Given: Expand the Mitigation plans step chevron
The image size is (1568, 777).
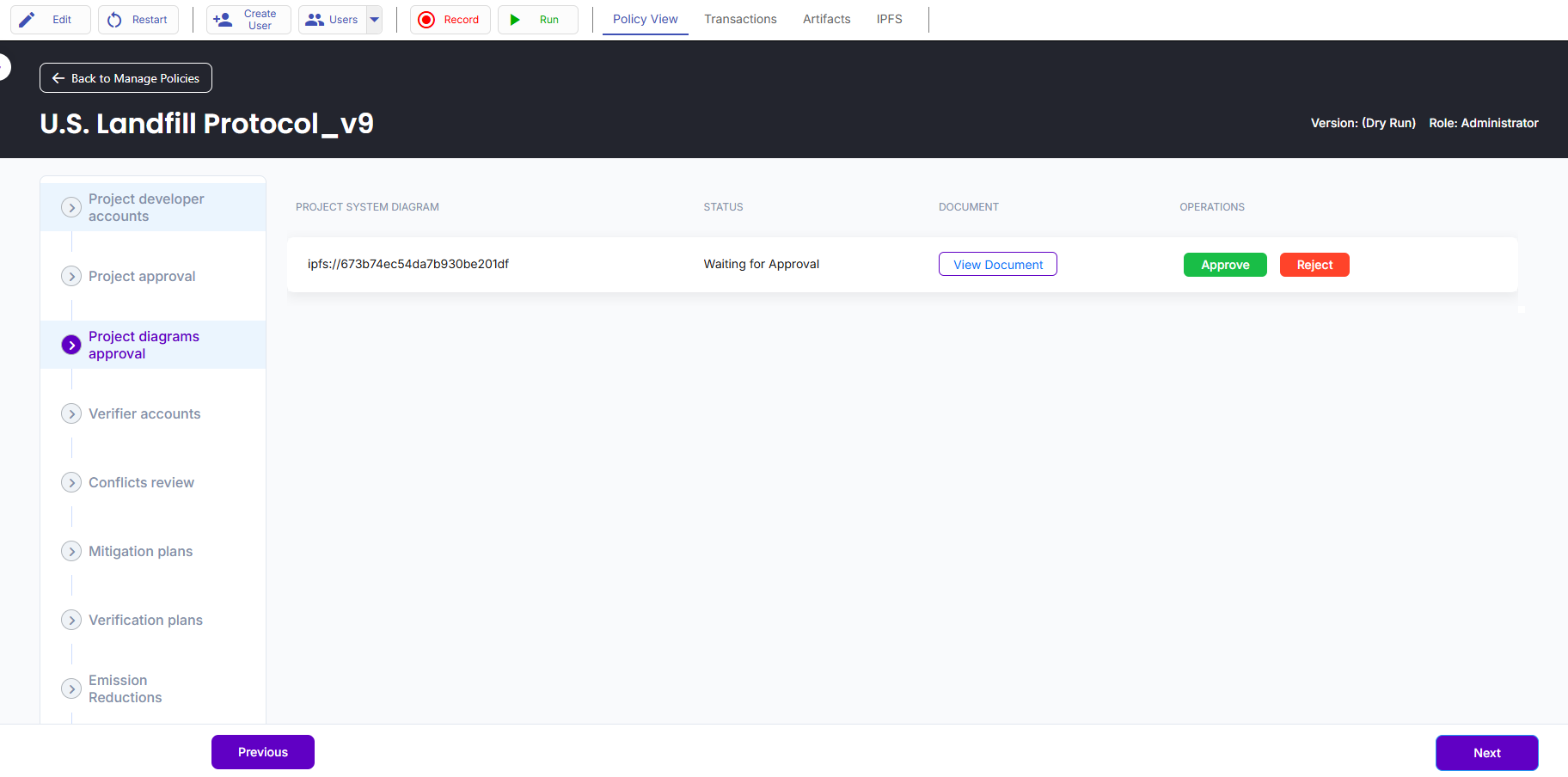Looking at the screenshot, I should coord(71,552).
